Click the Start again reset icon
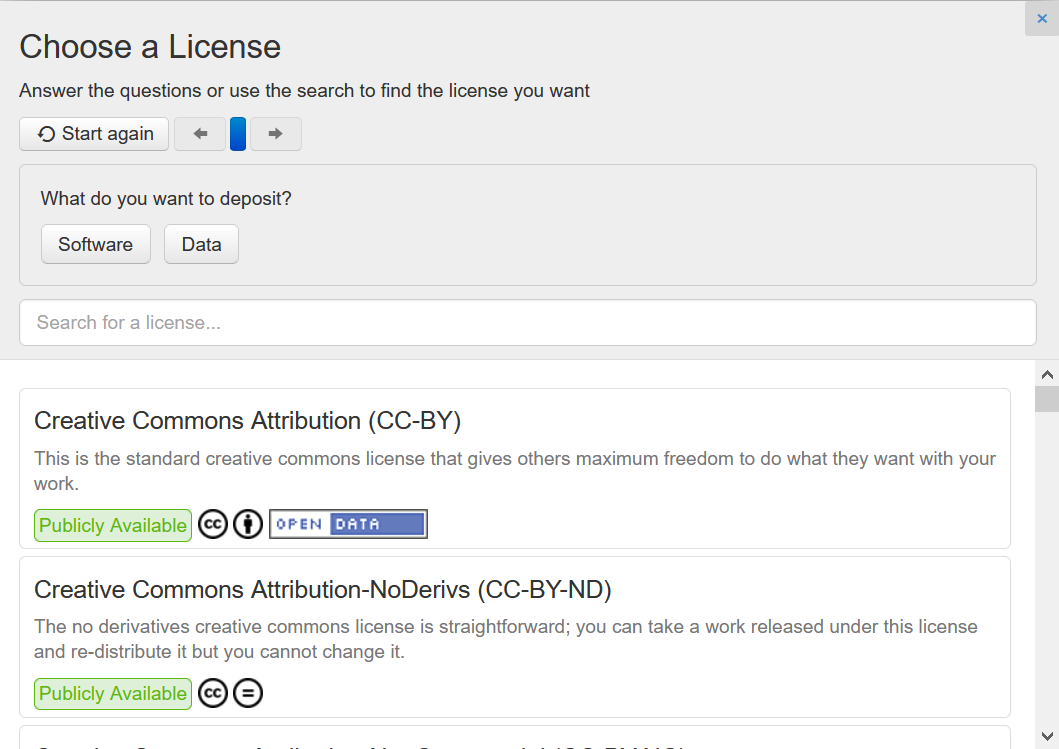 click(46, 134)
